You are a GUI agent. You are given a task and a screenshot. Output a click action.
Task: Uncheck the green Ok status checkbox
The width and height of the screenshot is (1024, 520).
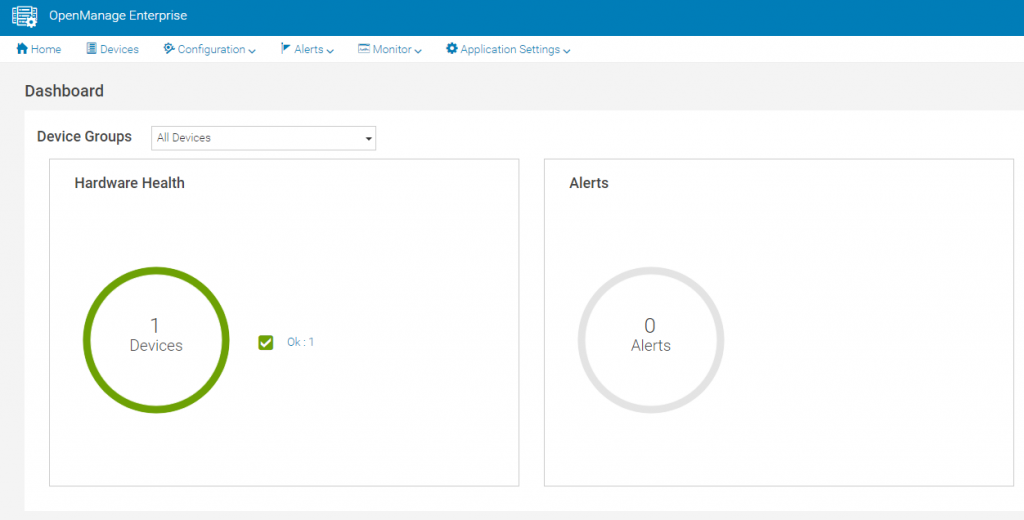pyautogui.click(x=265, y=342)
